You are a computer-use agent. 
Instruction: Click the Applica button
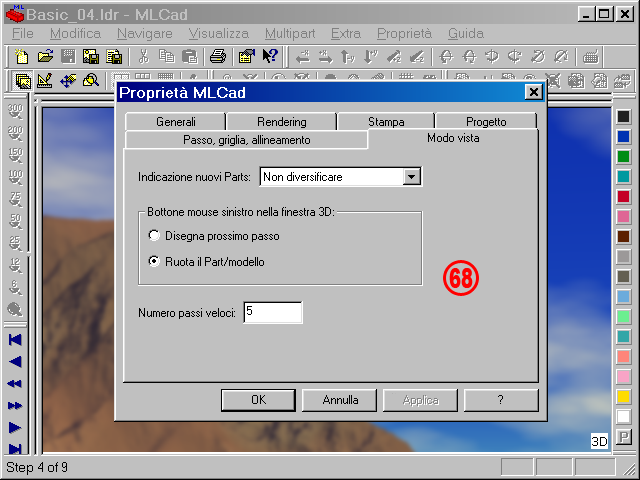[x=420, y=400]
